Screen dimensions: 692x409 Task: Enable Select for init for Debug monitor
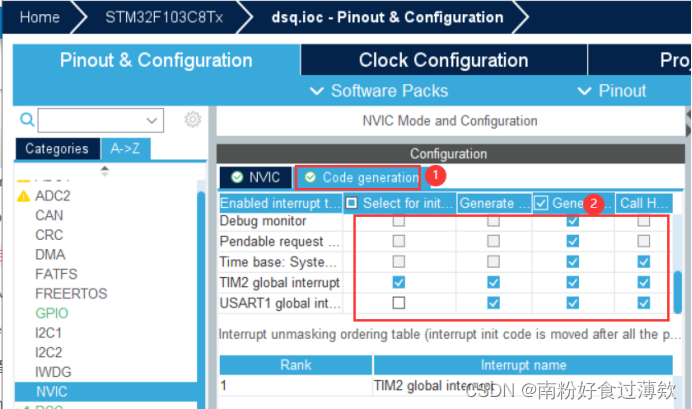coord(399,221)
